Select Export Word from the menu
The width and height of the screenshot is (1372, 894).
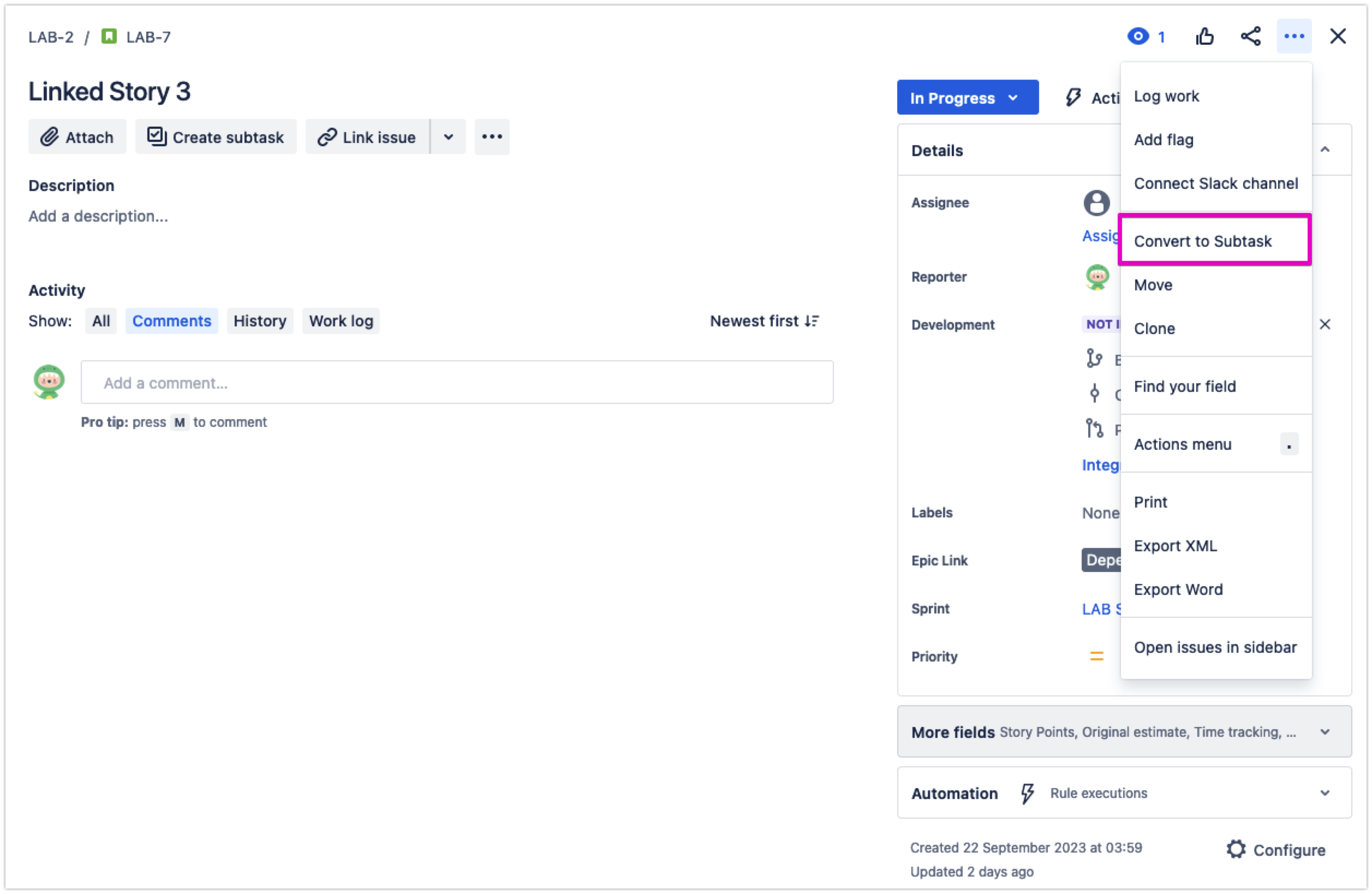pyautogui.click(x=1178, y=589)
